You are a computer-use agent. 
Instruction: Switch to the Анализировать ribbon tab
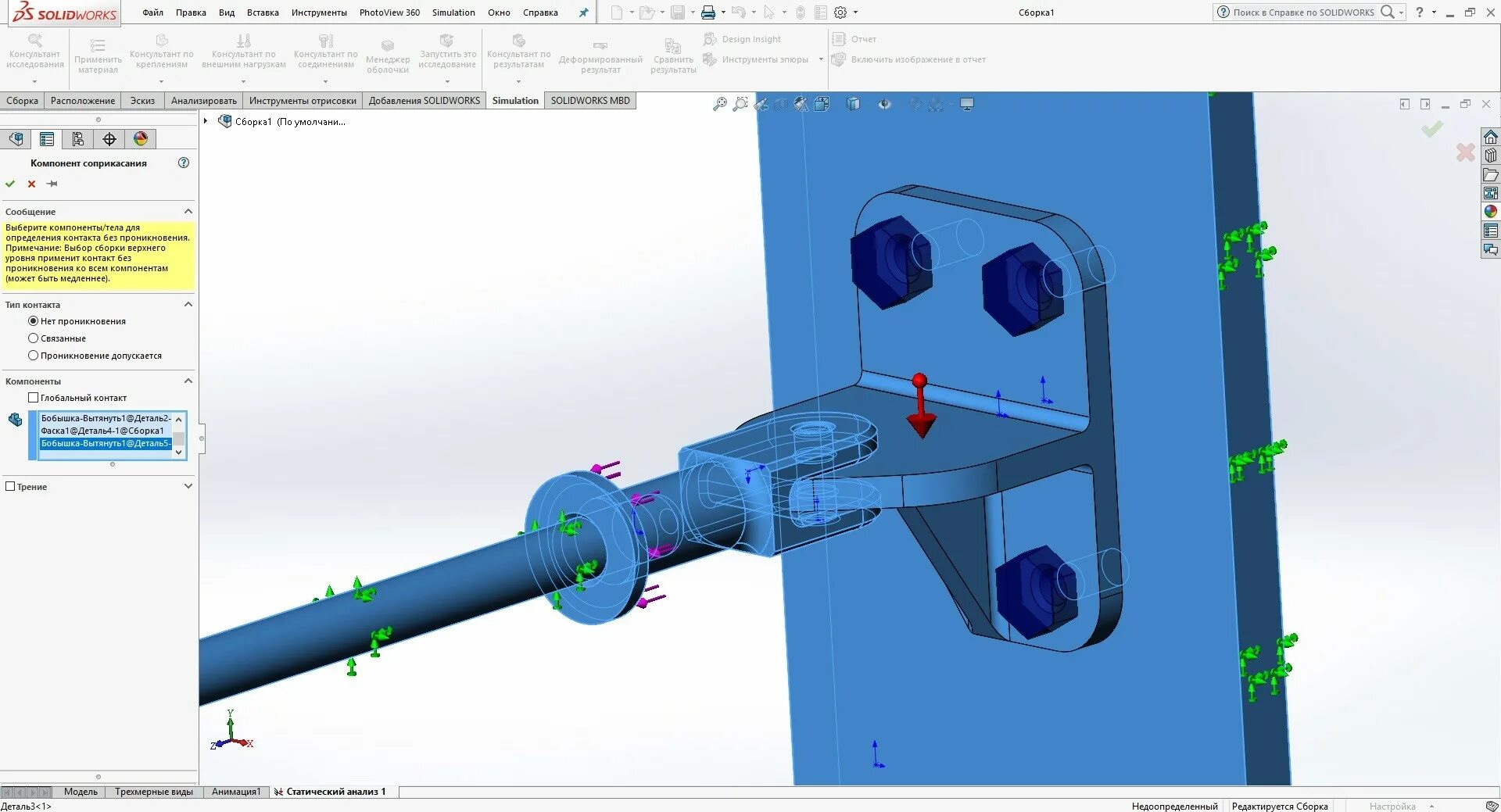tap(204, 101)
